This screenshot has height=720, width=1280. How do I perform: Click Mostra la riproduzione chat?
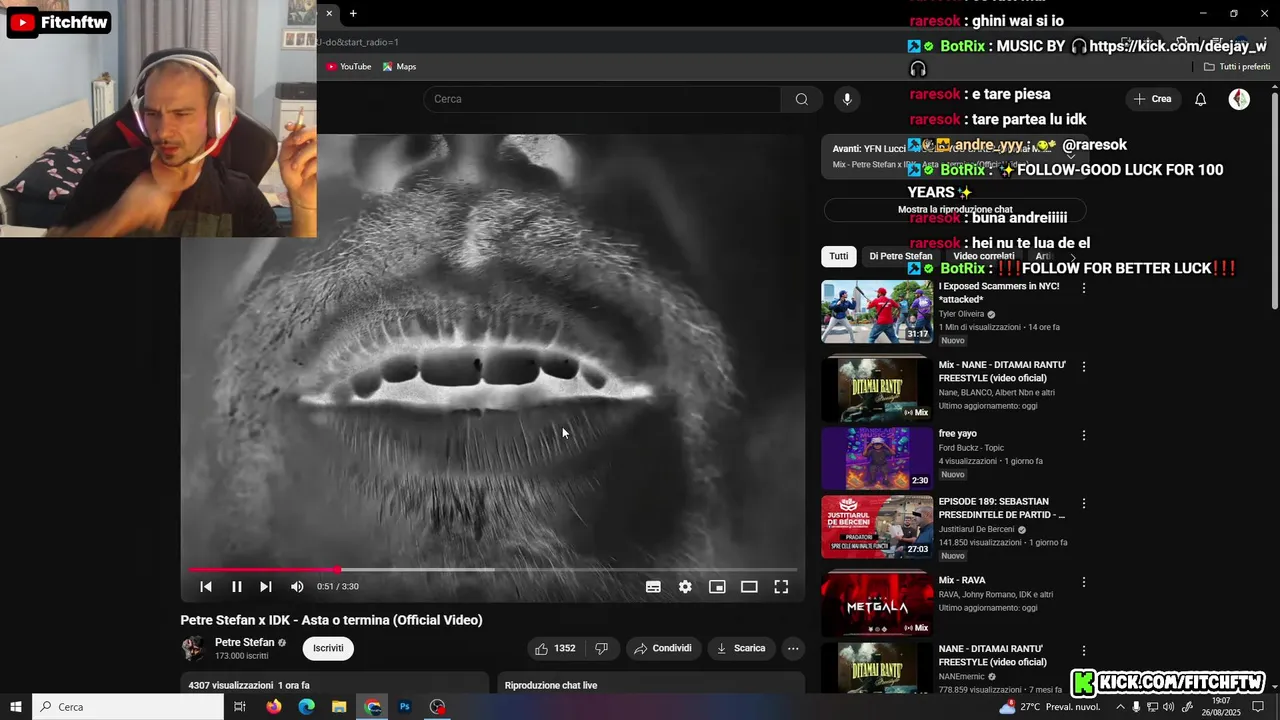click(955, 210)
